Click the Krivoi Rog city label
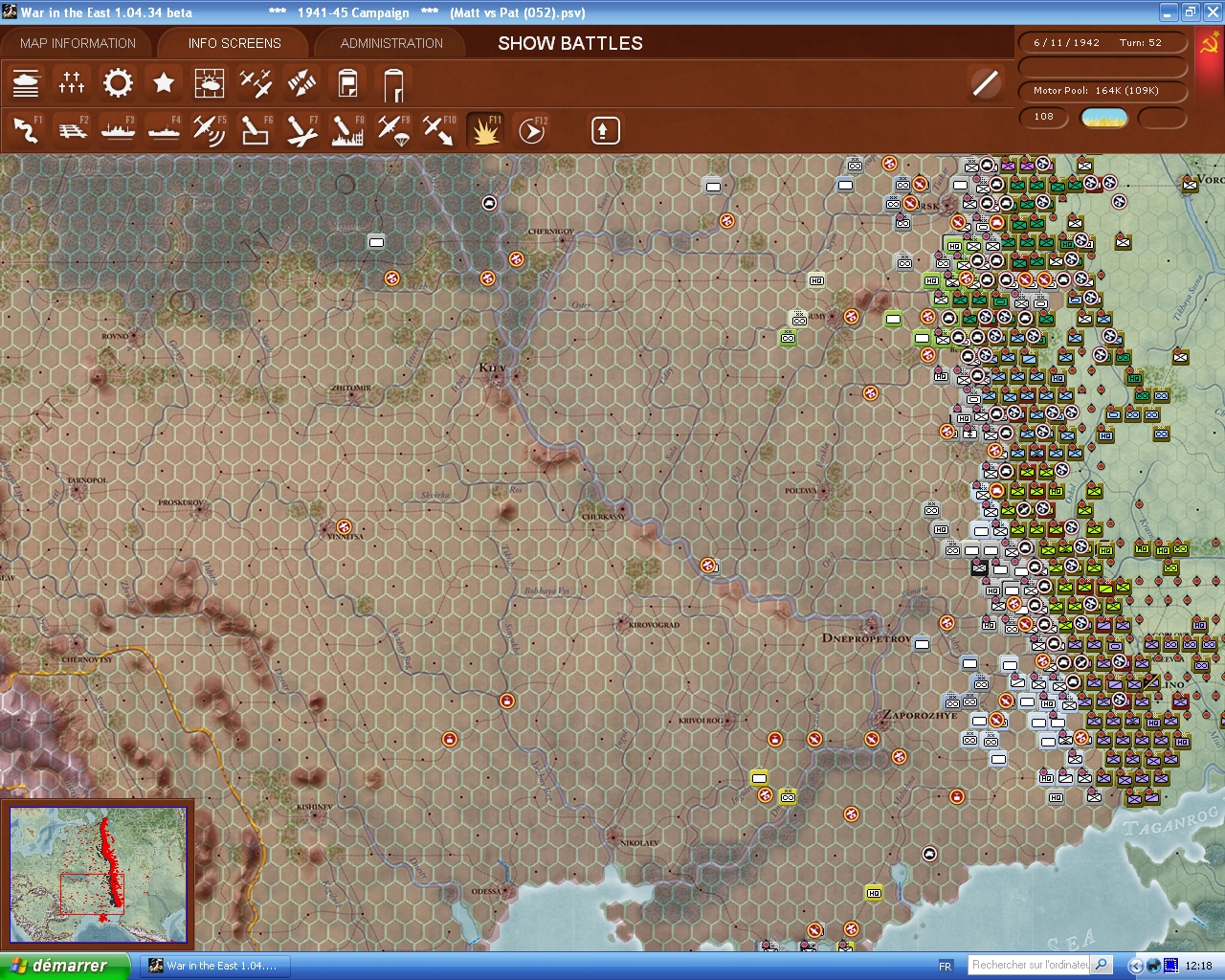 (x=701, y=721)
